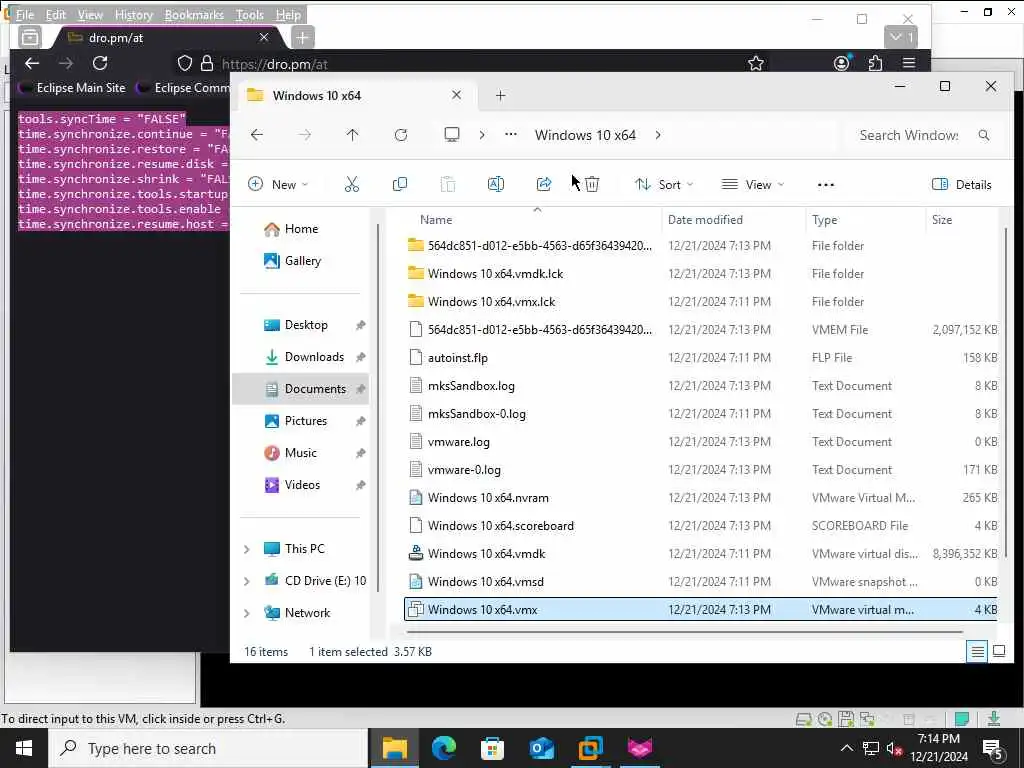This screenshot has width=1024, height=768.
Task: Click the Delete trash icon in Explorer
Action: pos(592,185)
